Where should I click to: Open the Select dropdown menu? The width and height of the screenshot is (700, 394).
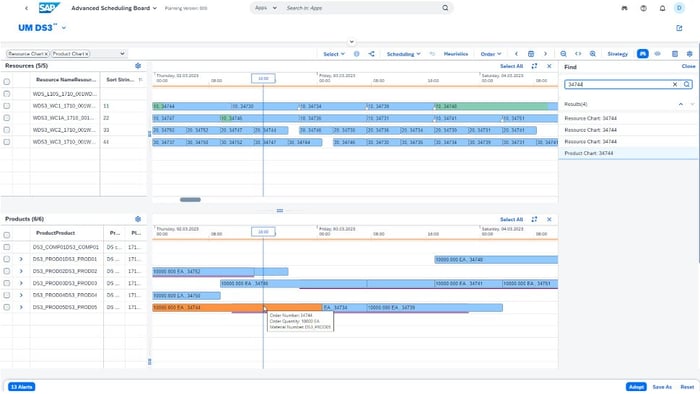(x=334, y=54)
